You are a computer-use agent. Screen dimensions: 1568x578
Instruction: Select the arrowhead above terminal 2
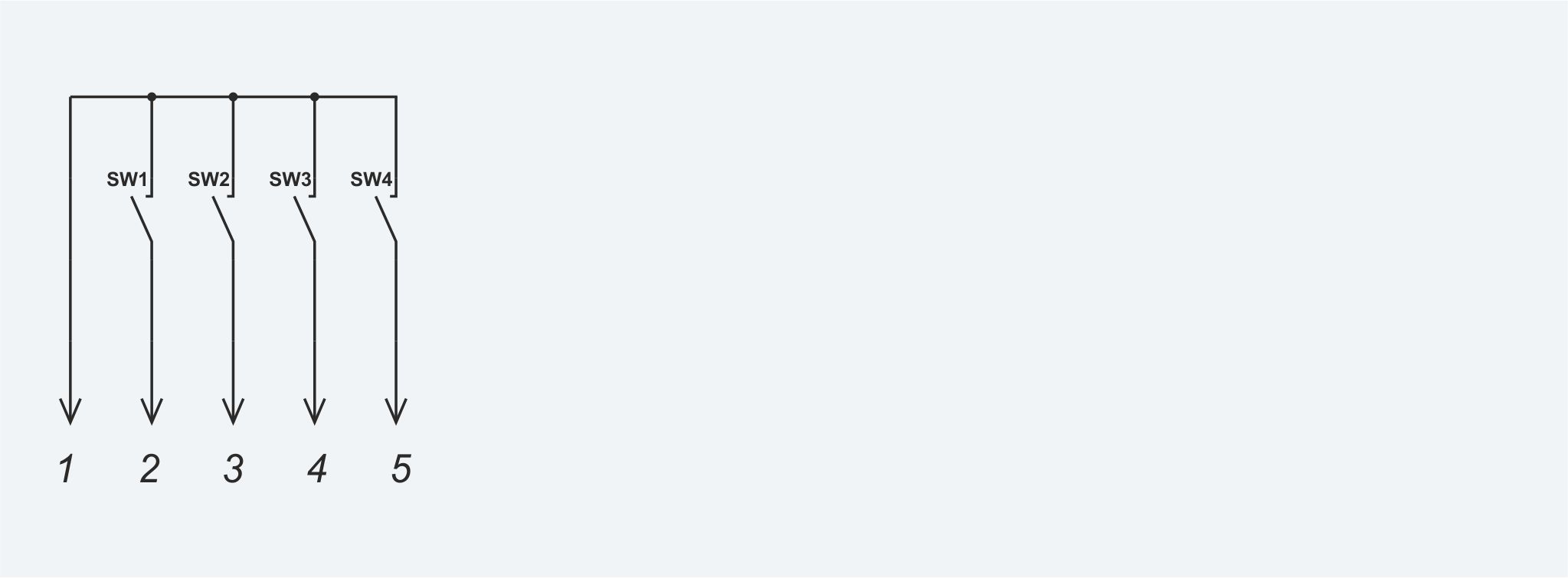tap(152, 412)
